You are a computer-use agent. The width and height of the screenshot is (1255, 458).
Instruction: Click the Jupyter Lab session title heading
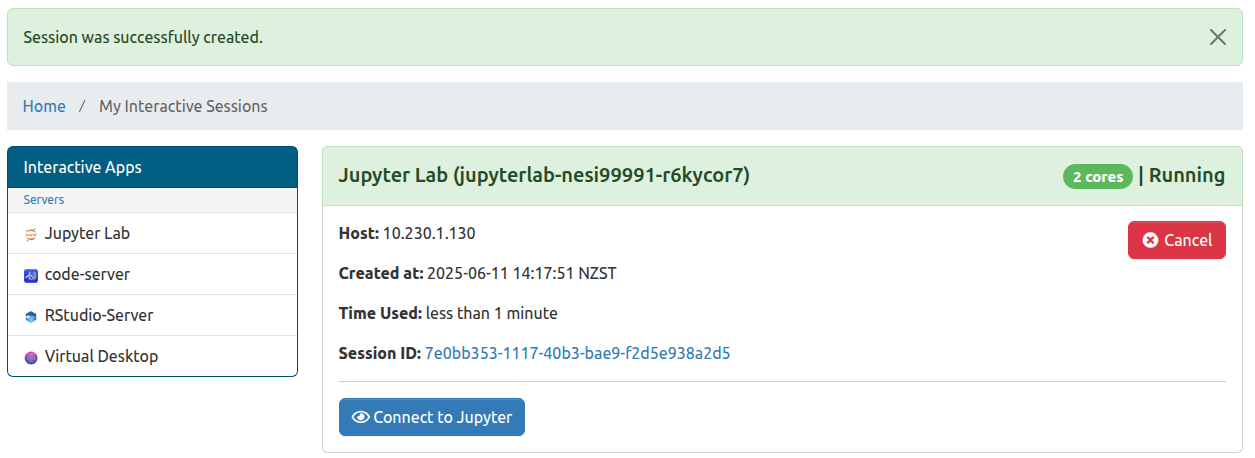(x=544, y=176)
